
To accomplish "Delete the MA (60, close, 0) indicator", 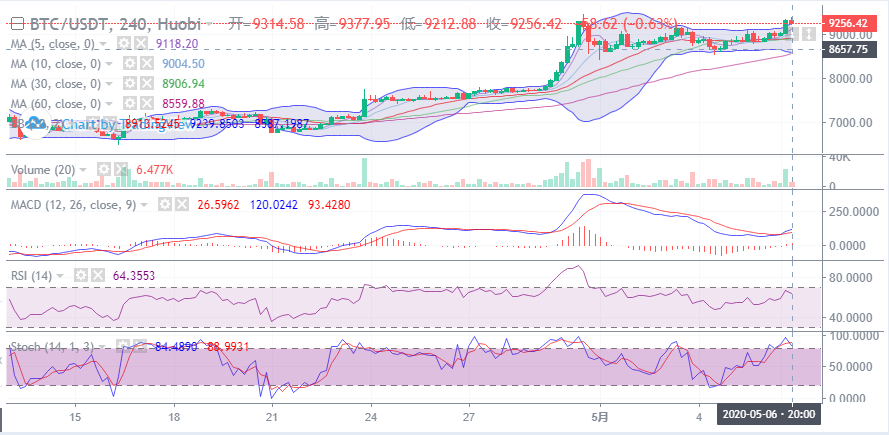I will coord(146,103).
